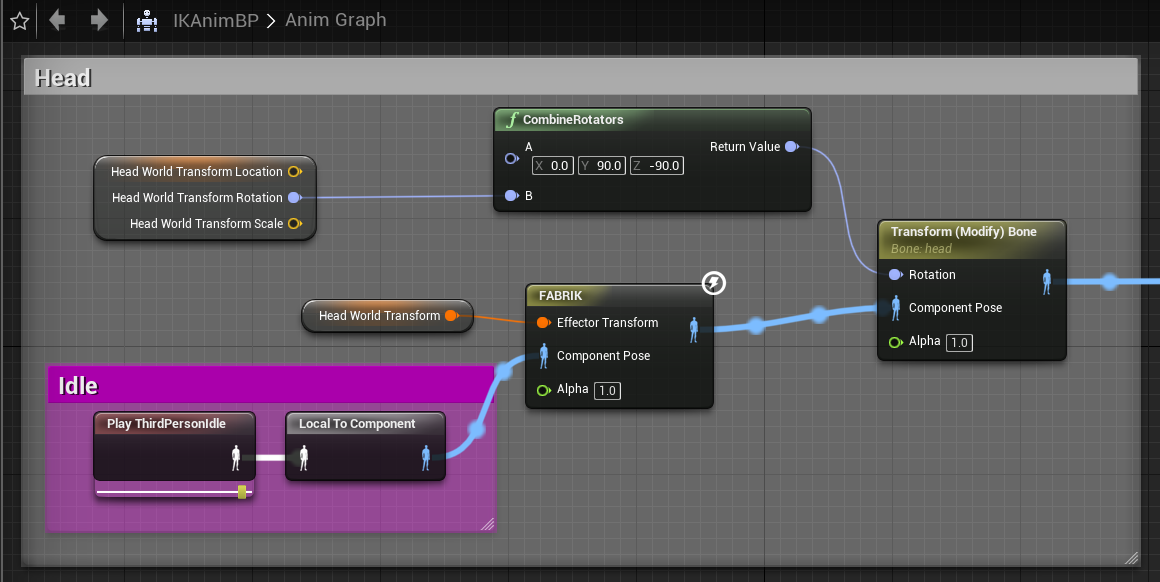This screenshot has width=1160, height=582.
Task: Select the Head comment box title
Action: (63, 78)
